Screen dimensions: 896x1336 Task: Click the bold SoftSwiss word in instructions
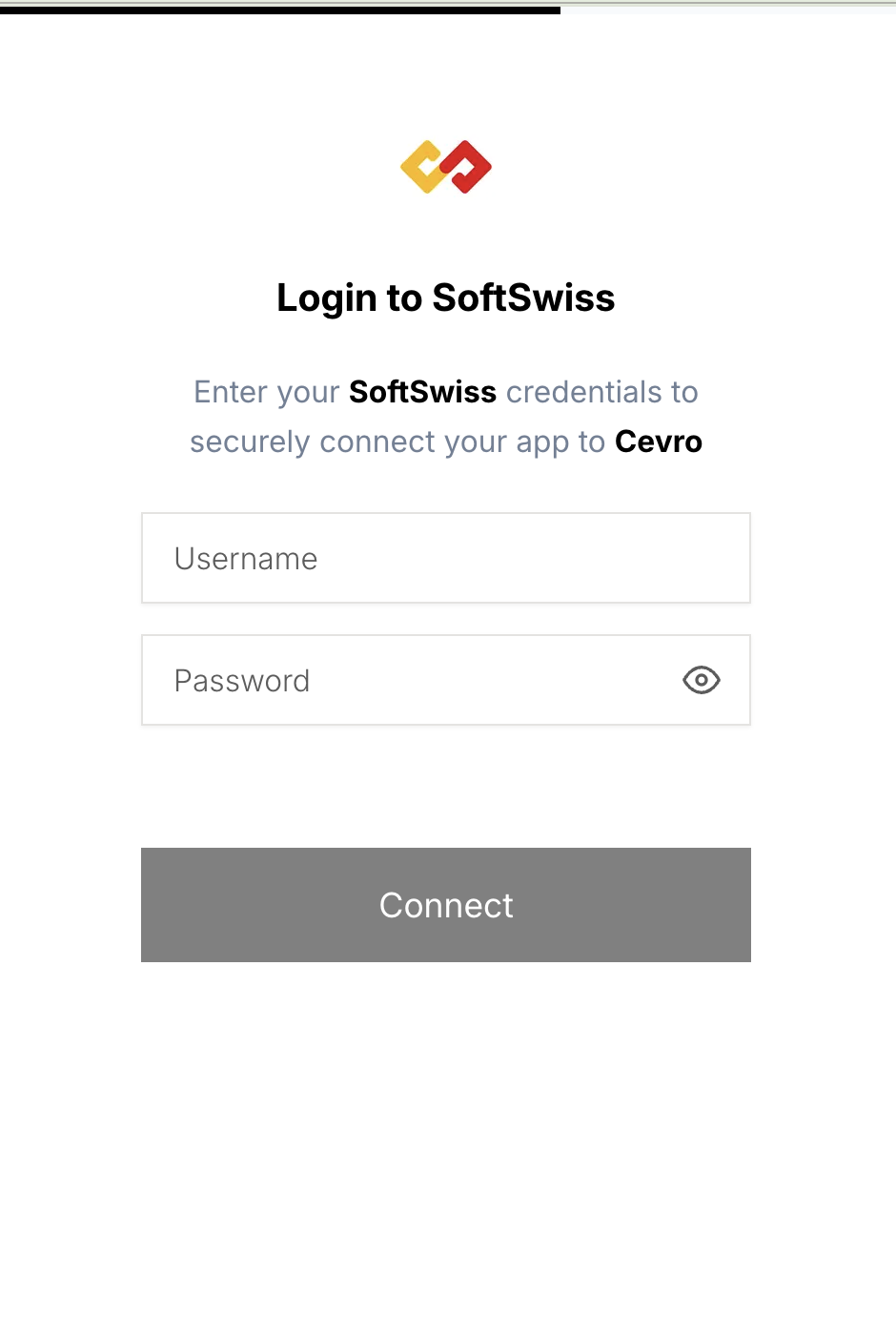(x=422, y=391)
